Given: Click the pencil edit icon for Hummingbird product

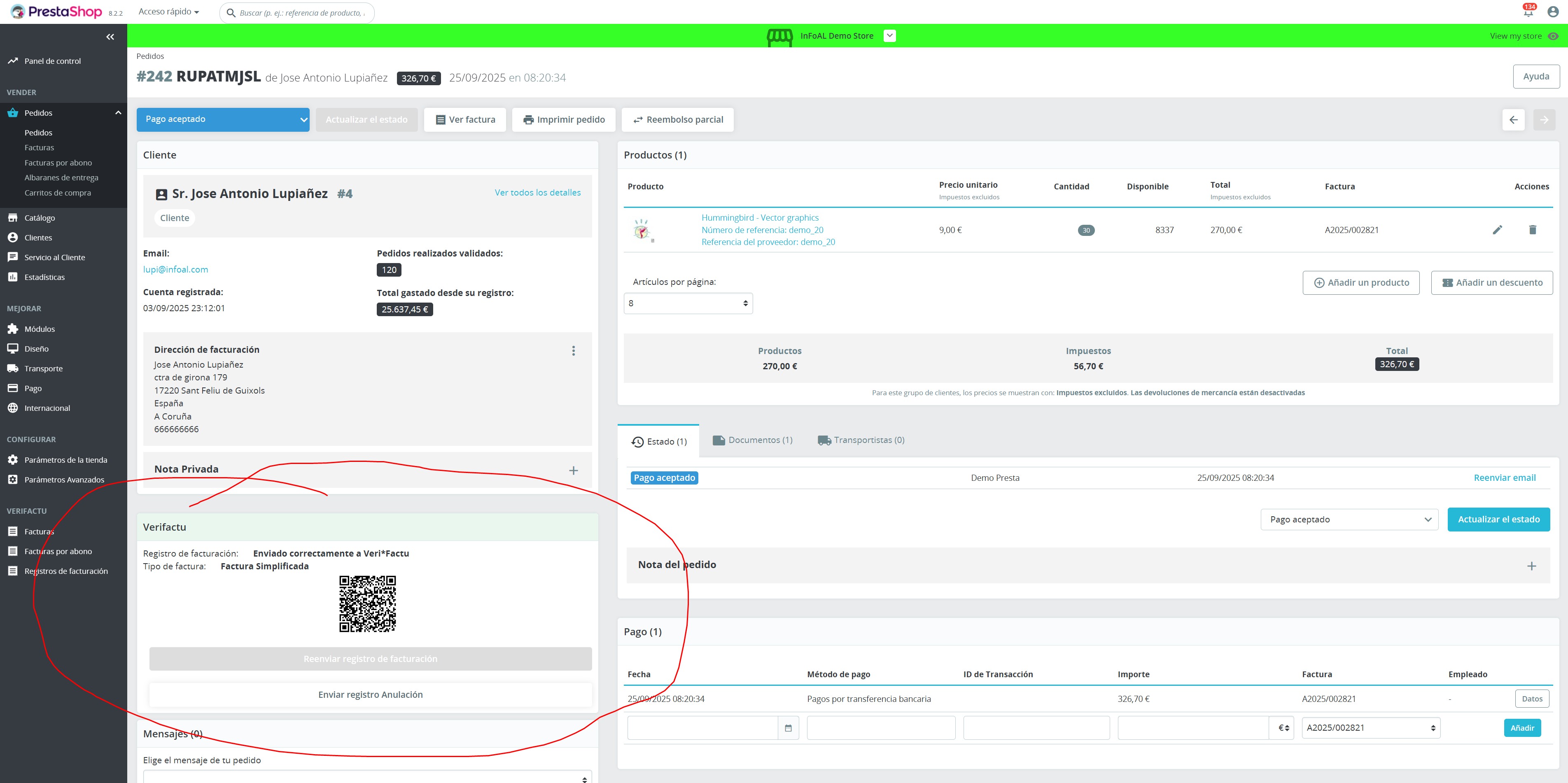Looking at the screenshot, I should pyautogui.click(x=1498, y=229).
